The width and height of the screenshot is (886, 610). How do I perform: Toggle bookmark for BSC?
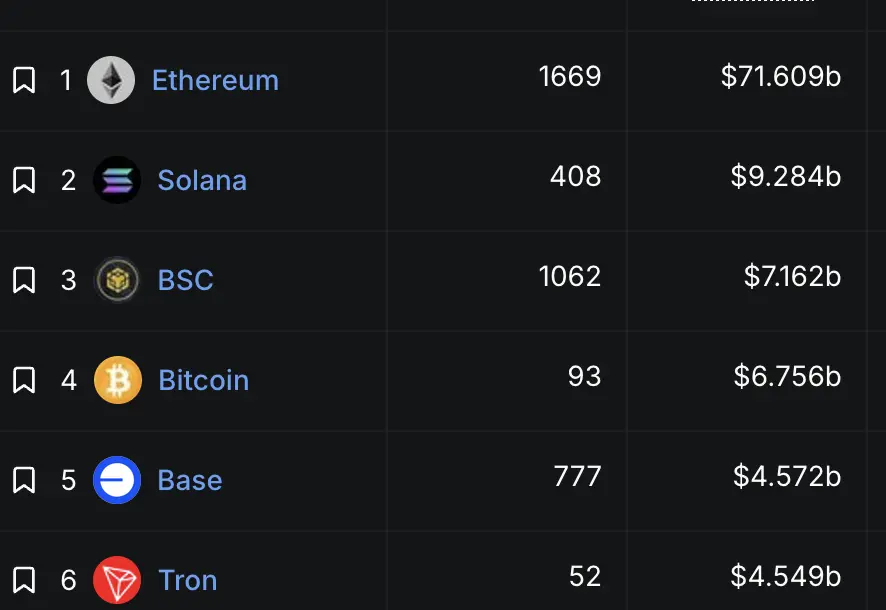24,280
